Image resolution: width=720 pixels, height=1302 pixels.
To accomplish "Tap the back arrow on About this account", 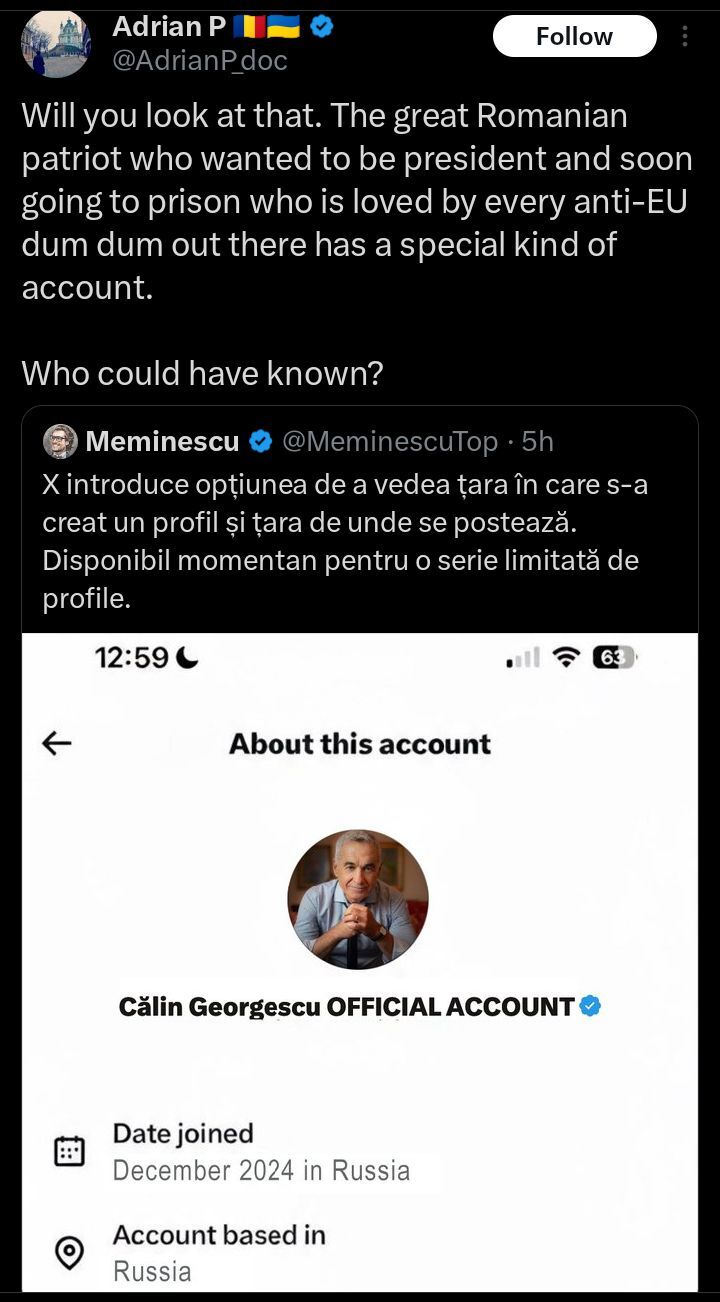I will (57, 743).
